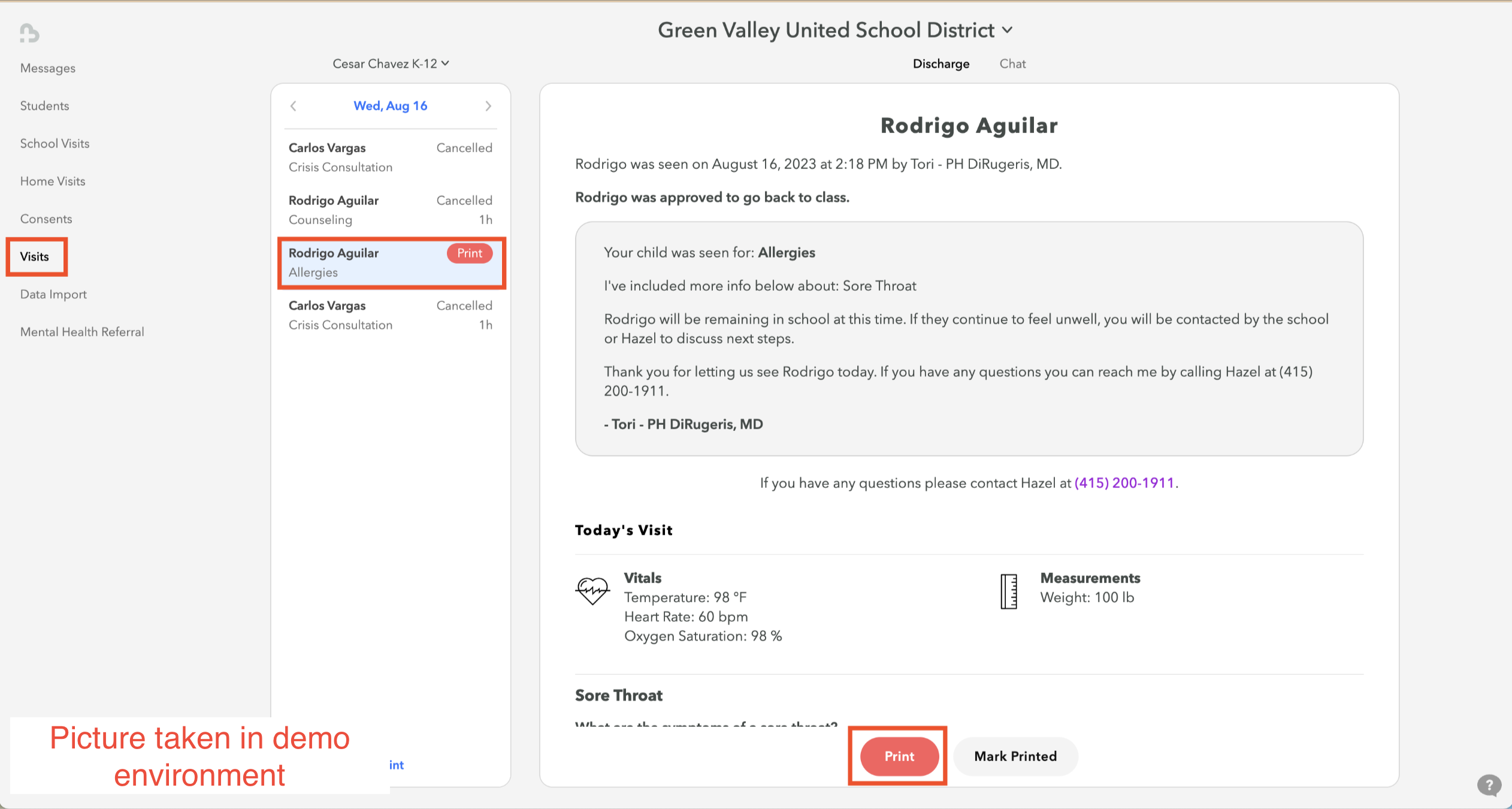The image size is (1512, 809).
Task: Open Mental Health Referral in the sidebar
Action: pyautogui.click(x=82, y=332)
